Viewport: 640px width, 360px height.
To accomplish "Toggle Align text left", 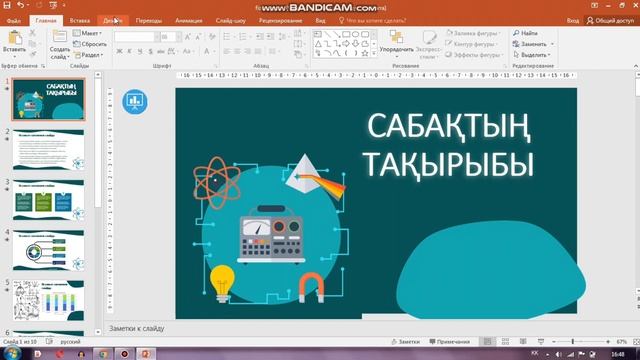I will click(x=227, y=51).
